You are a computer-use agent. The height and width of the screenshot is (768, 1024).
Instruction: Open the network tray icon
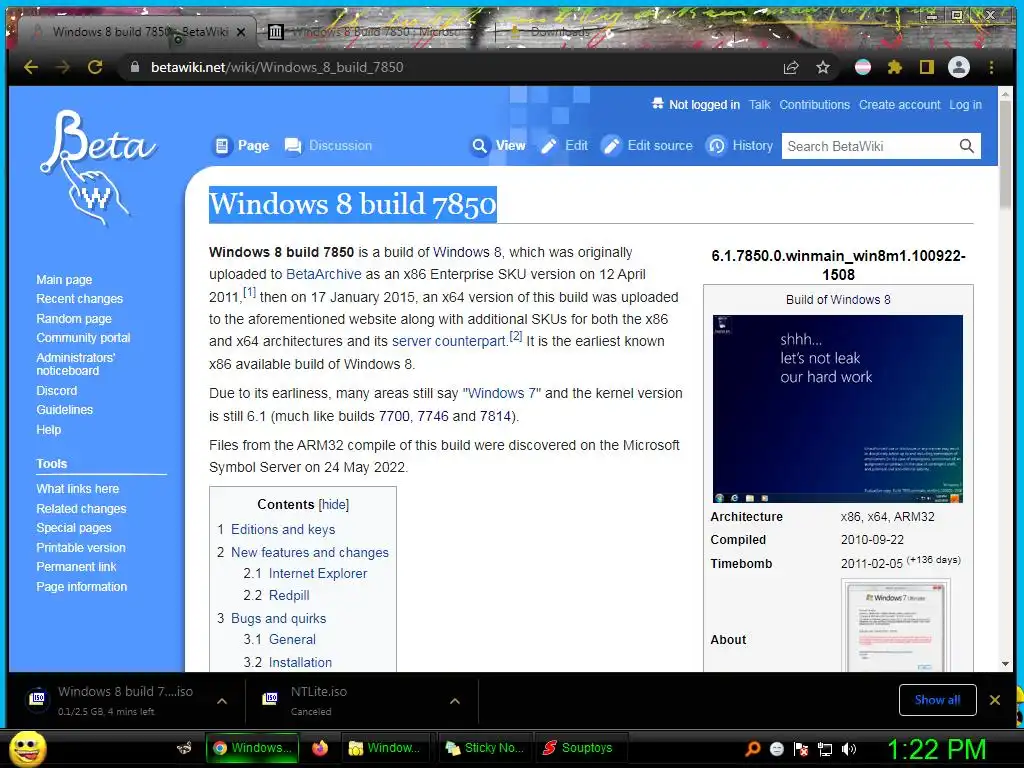[825, 749]
